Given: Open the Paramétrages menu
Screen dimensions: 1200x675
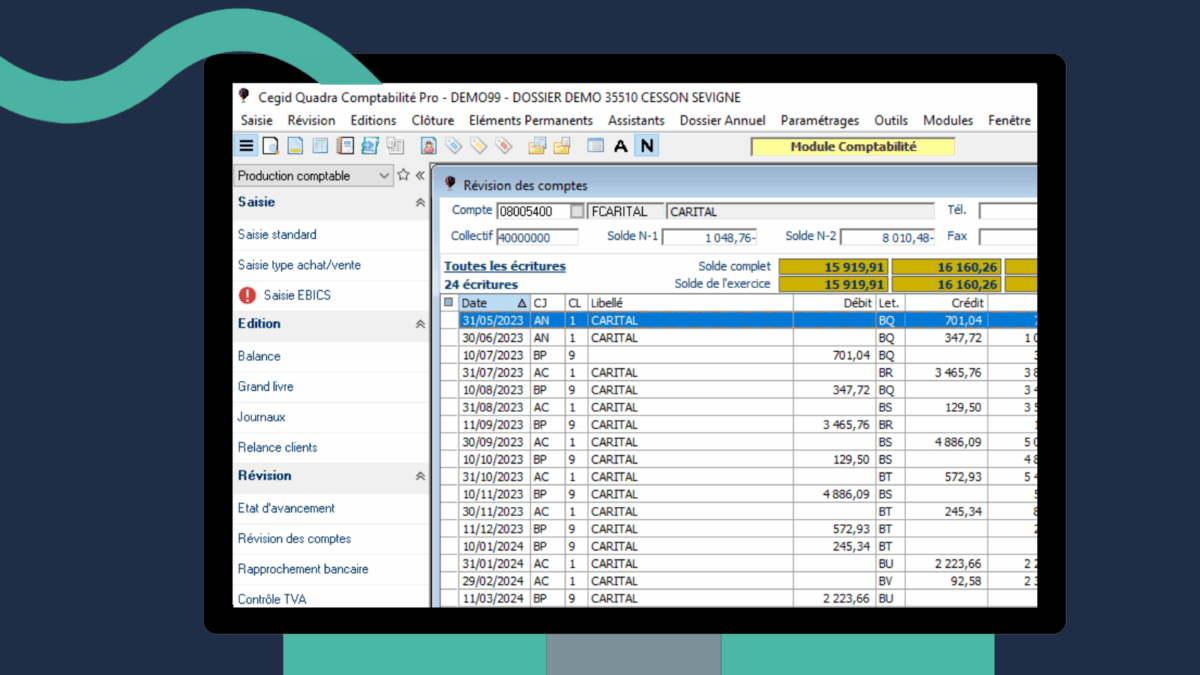Looking at the screenshot, I should tap(819, 120).
